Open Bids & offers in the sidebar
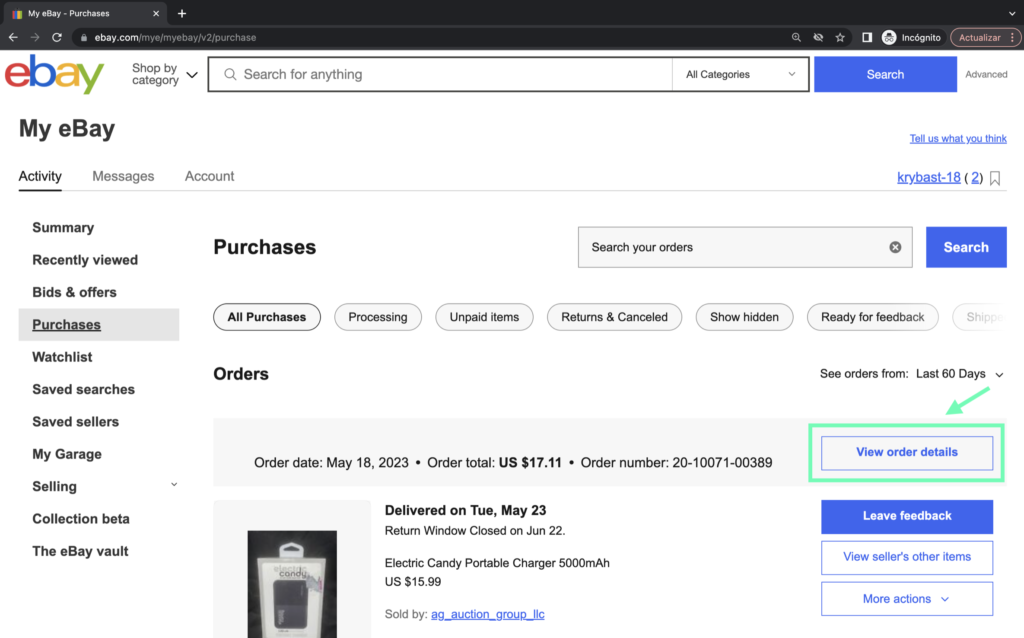 (x=74, y=292)
